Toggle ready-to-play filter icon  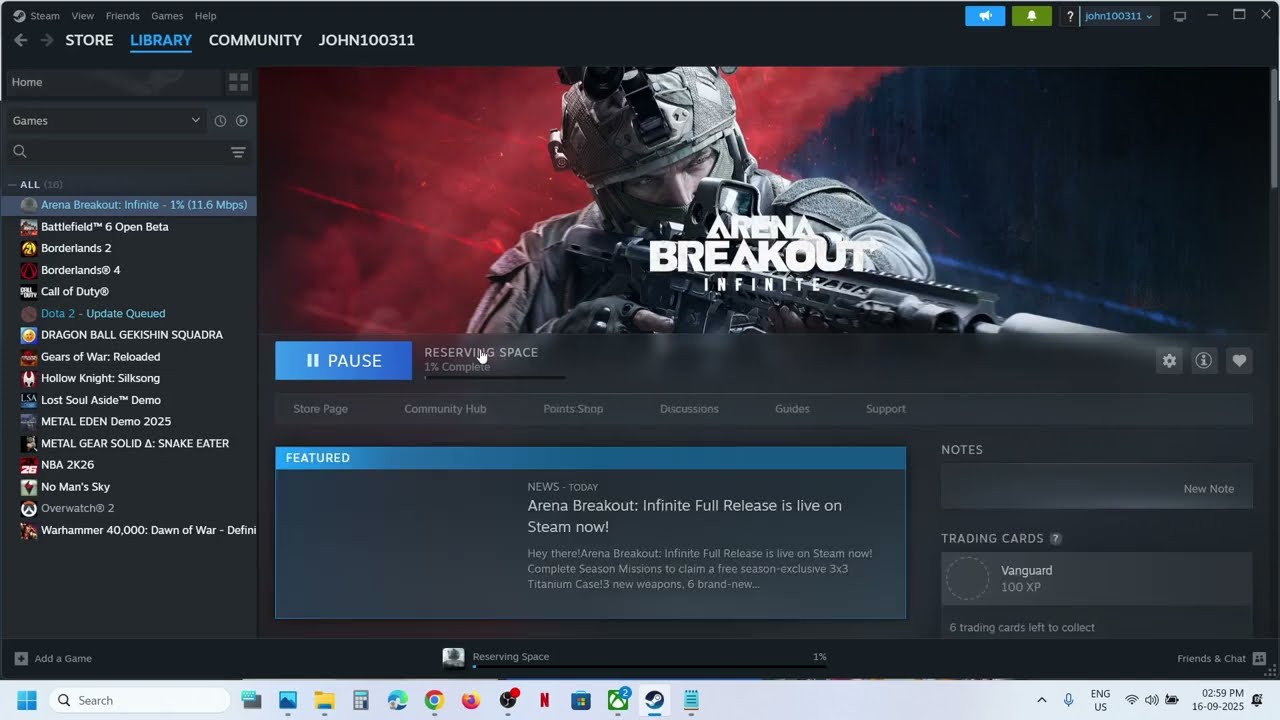pyautogui.click(x=241, y=121)
